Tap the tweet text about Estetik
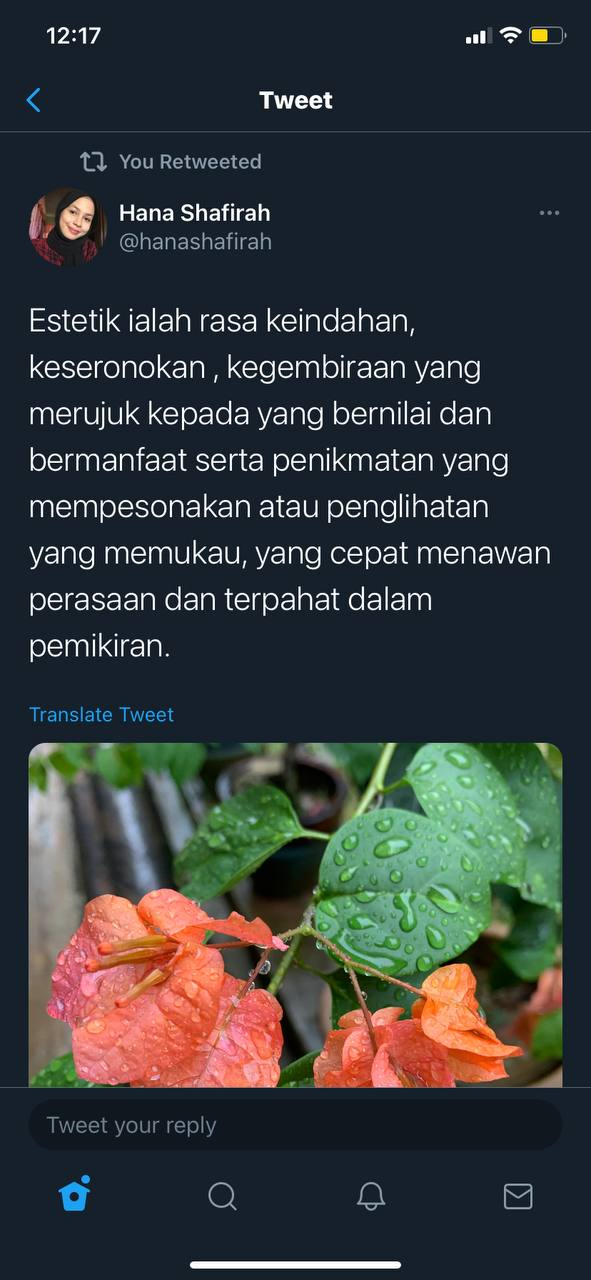The height and width of the screenshot is (1280, 591). click(290, 483)
